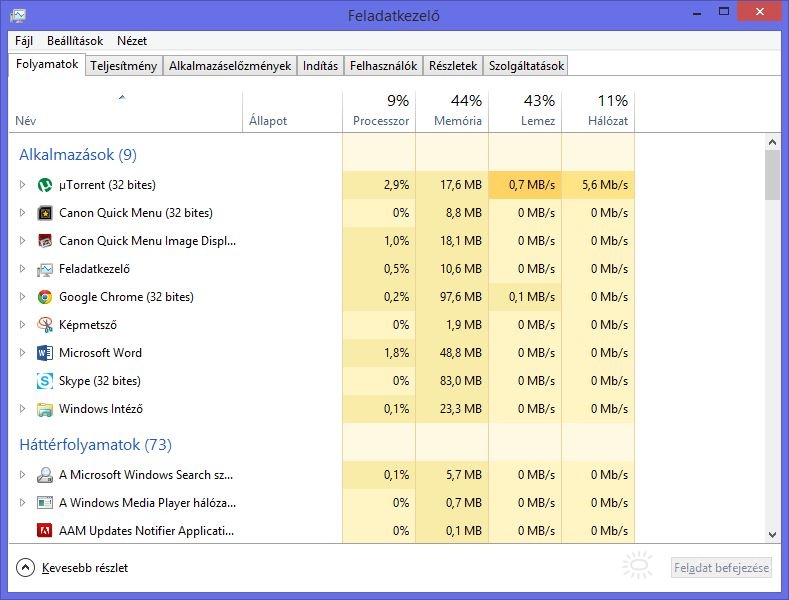Expand A Microsoft Windows Search entry

click(x=23, y=475)
